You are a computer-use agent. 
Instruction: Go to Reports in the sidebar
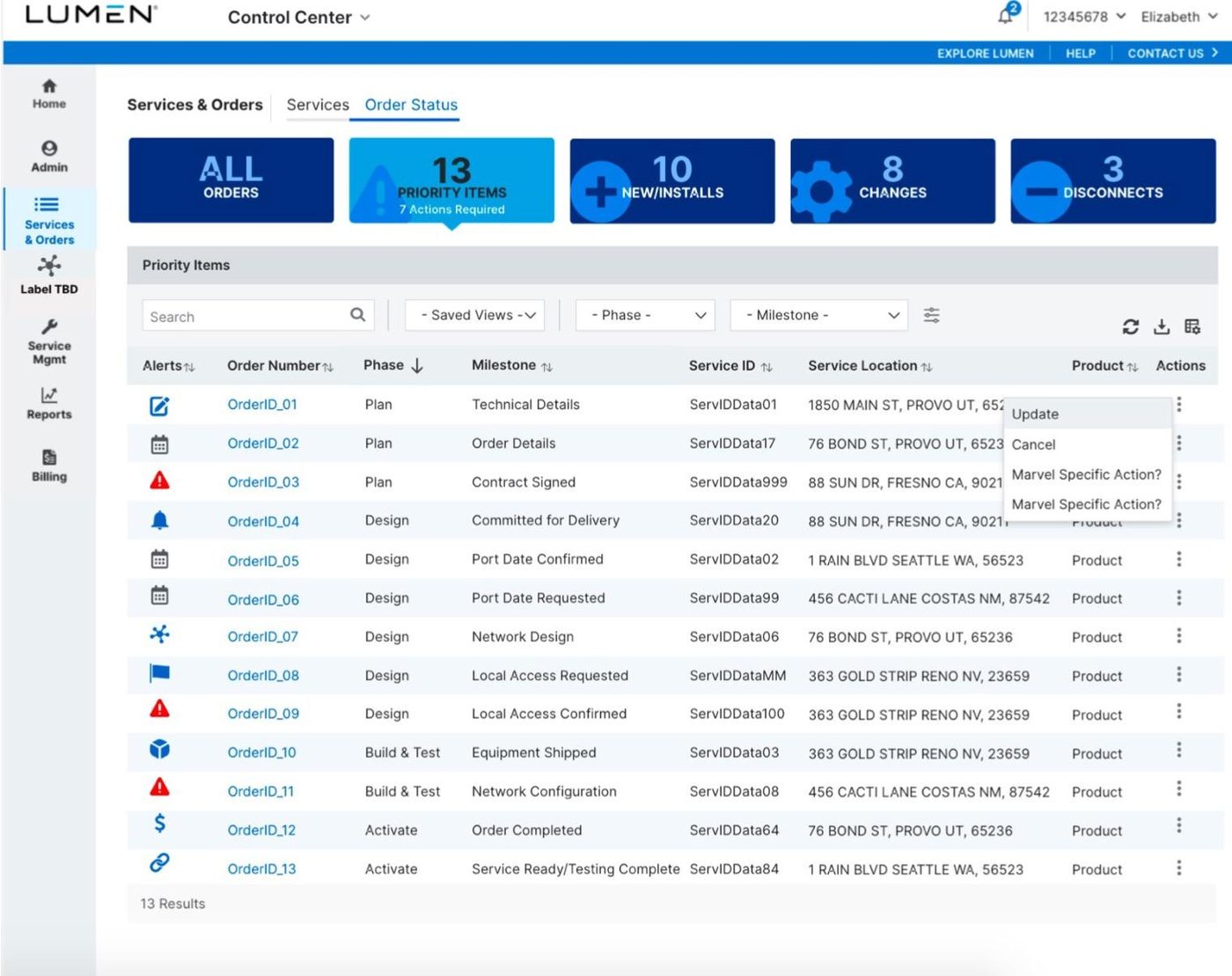(49, 403)
